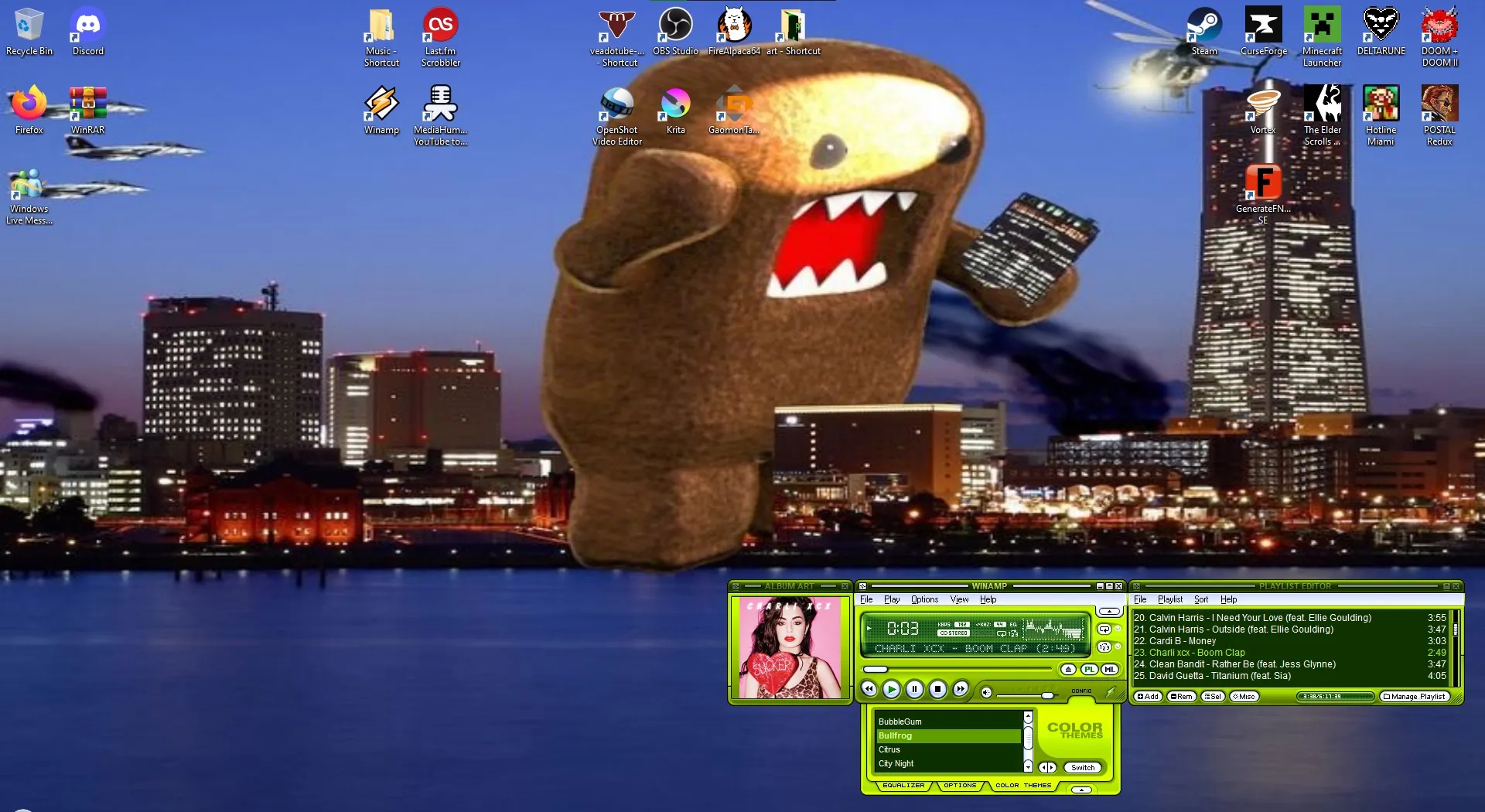Open the Recycle Bin
The height and width of the screenshot is (812, 1485).
(29, 32)
